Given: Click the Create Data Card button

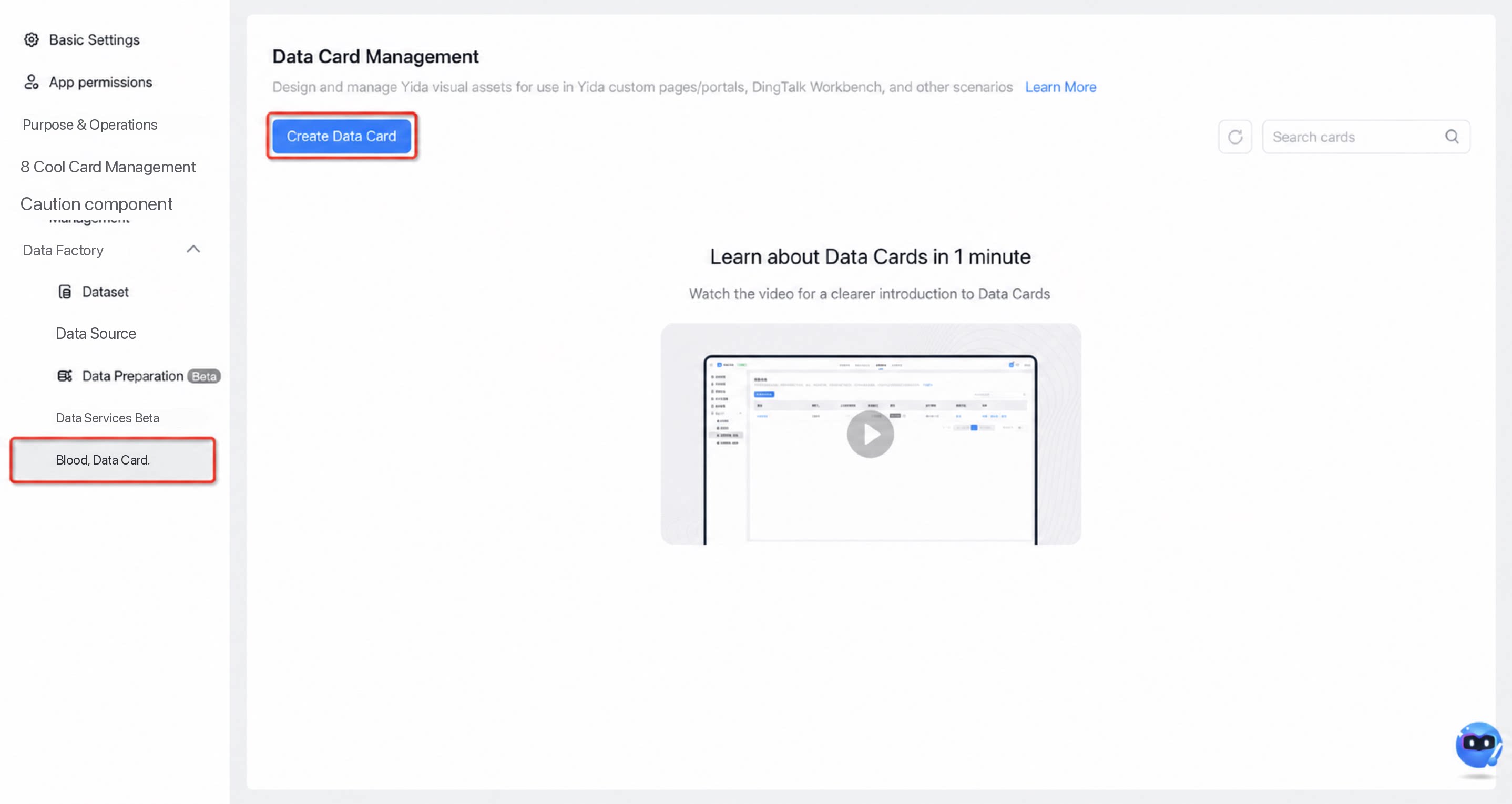Looking at the screenshot, I should click(x=342, y=136).
